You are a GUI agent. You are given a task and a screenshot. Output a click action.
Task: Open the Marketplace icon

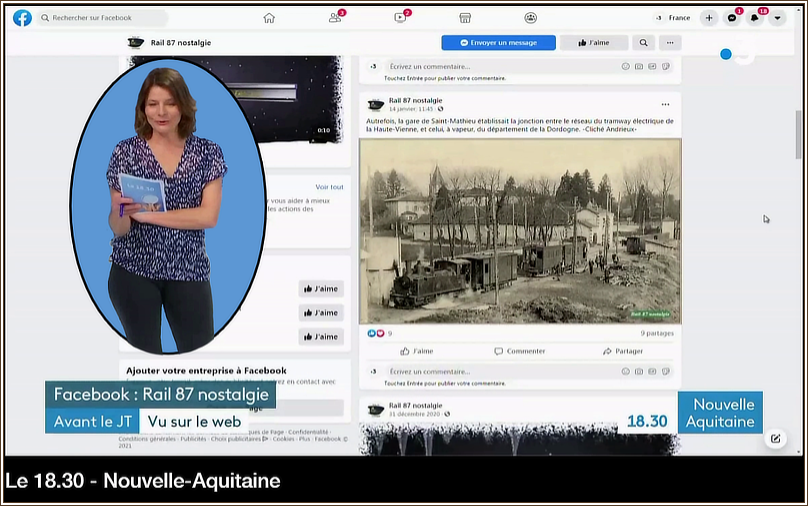pyautogui.click(x=465, y=17)
